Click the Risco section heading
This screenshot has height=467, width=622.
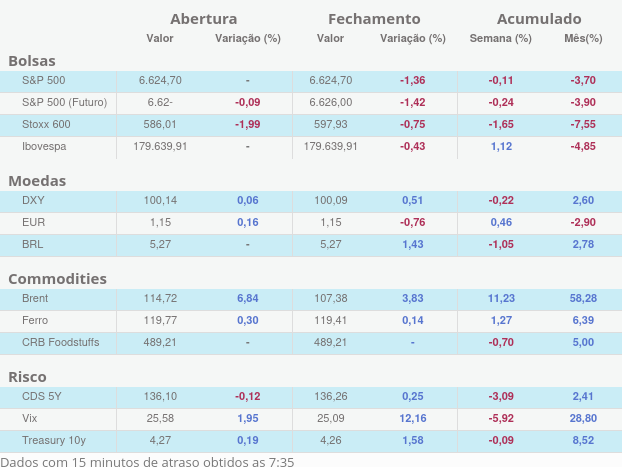pos(28,377)
